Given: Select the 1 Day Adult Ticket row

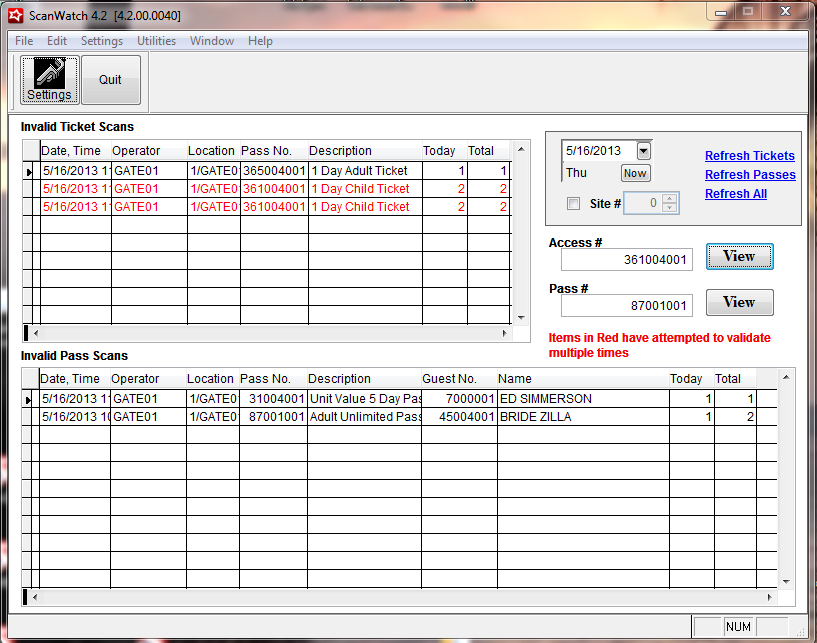Looking at the screenshot, I should (x=358, y=171).
